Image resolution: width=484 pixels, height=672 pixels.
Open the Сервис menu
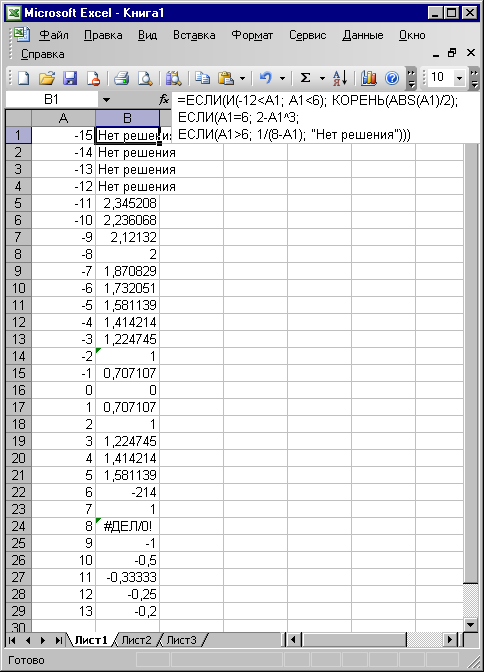tap(307, 35)
